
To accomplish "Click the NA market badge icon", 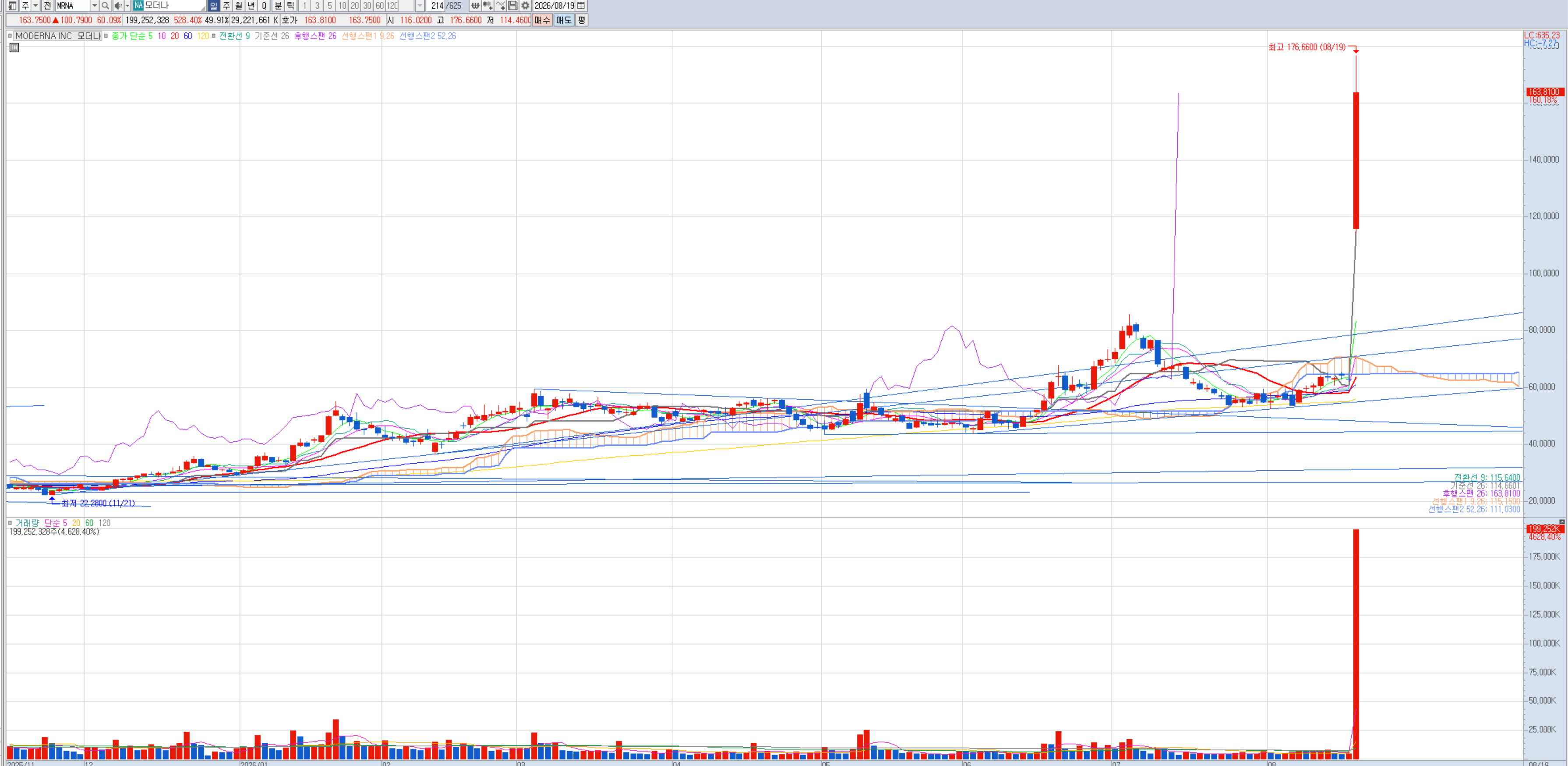I will (x=138, y=6).
